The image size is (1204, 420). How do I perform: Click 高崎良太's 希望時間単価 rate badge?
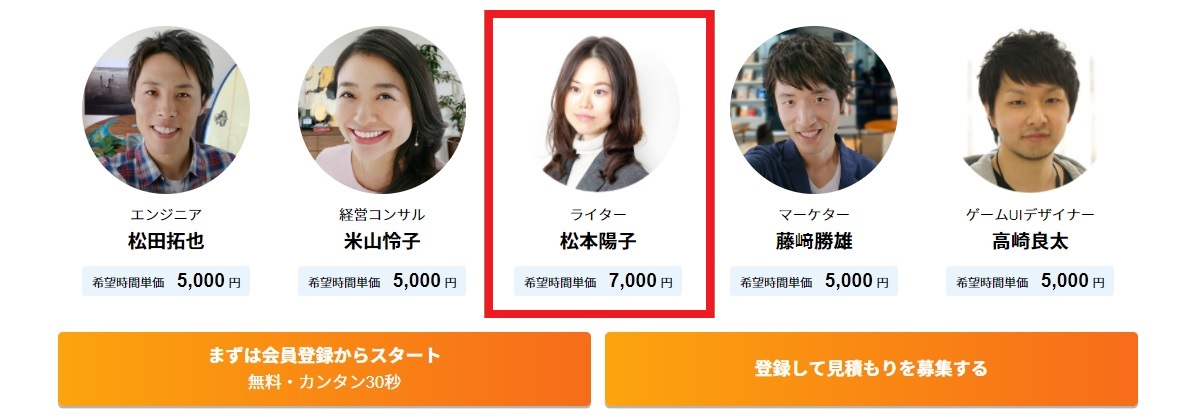point(1030,281)
